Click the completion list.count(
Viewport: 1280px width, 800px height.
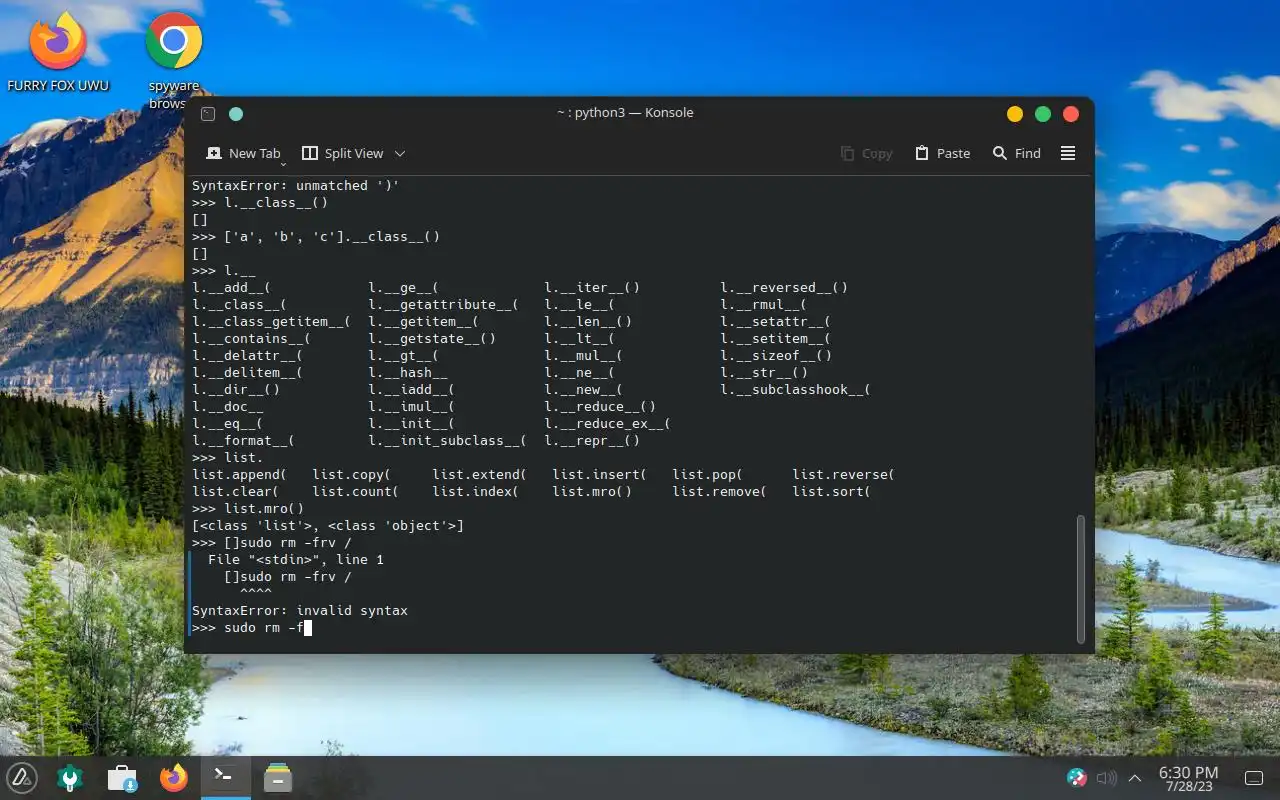[x=356, y=492]
